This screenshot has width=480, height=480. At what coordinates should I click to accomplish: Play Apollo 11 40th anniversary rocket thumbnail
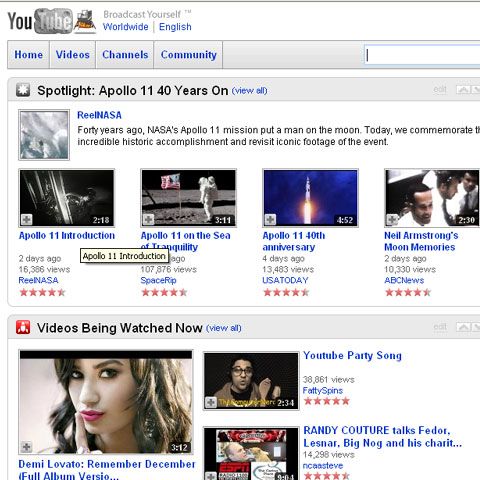click(x=311, y=198)
